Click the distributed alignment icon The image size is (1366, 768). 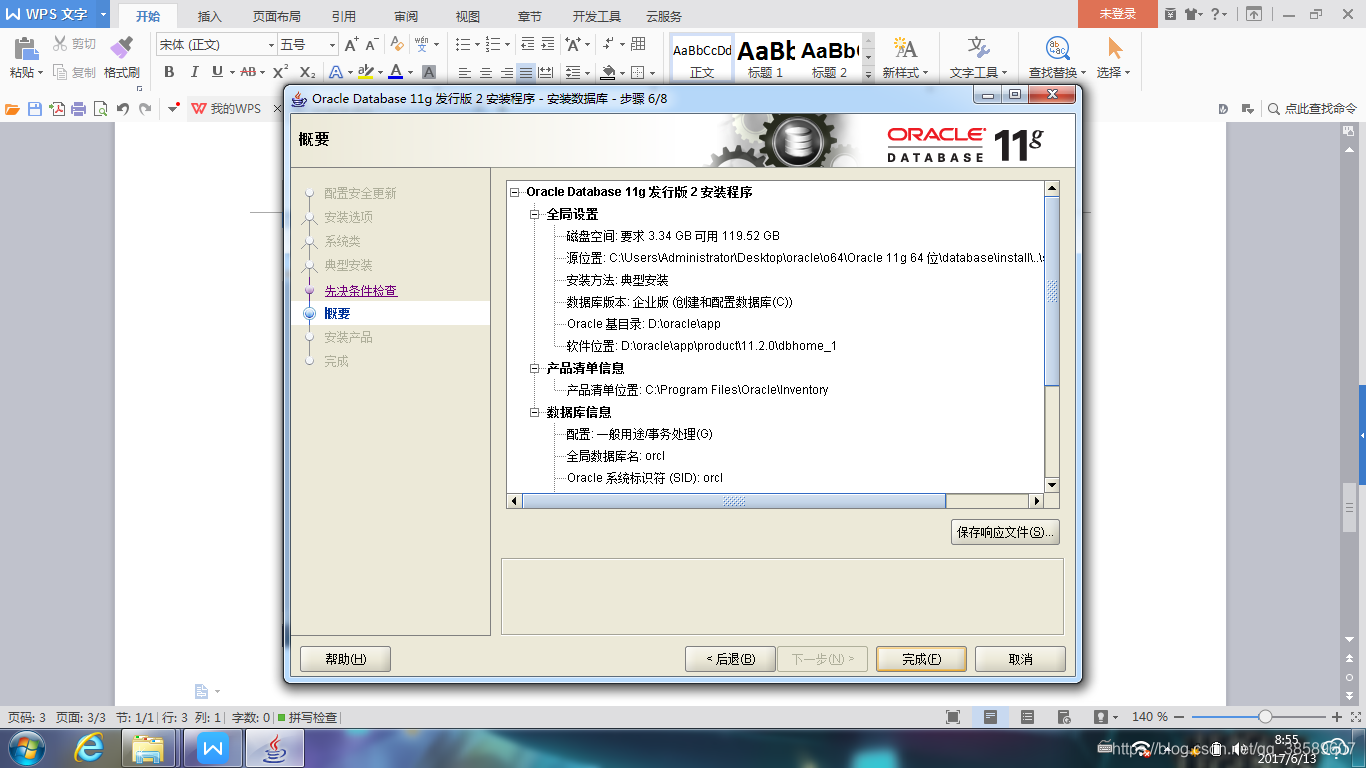(x=546, y=73)
